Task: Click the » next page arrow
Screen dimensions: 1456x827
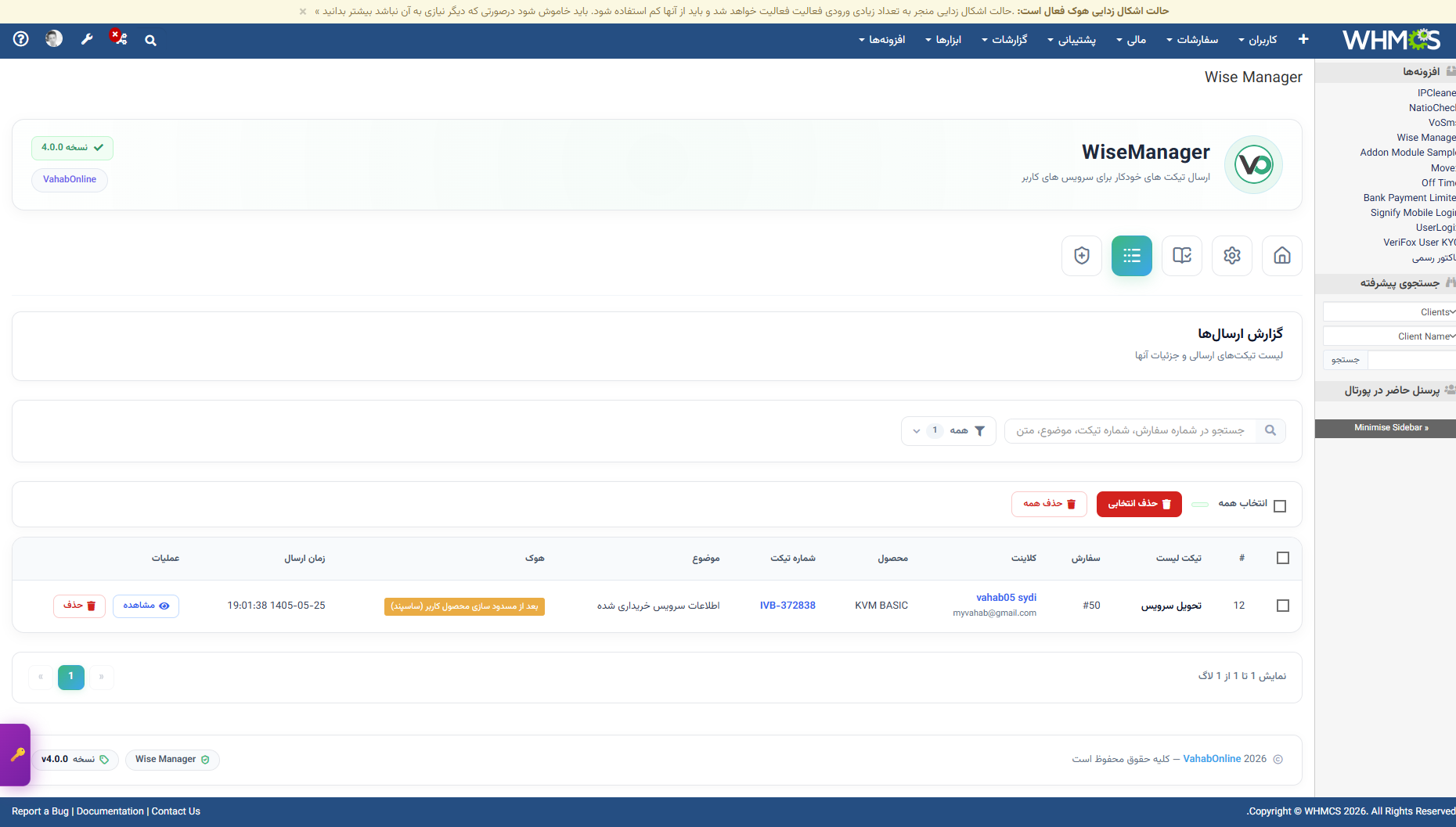Action: pos(102,677)
